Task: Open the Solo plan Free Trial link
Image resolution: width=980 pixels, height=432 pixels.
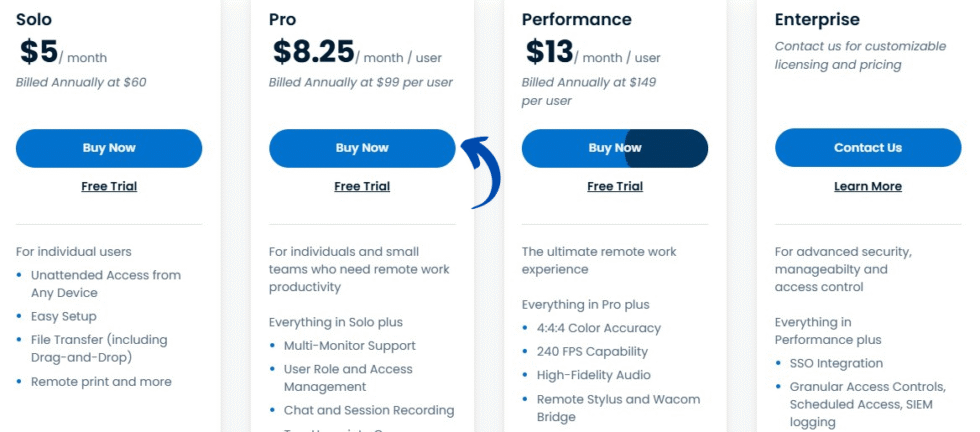Action: tap(109, 186)
